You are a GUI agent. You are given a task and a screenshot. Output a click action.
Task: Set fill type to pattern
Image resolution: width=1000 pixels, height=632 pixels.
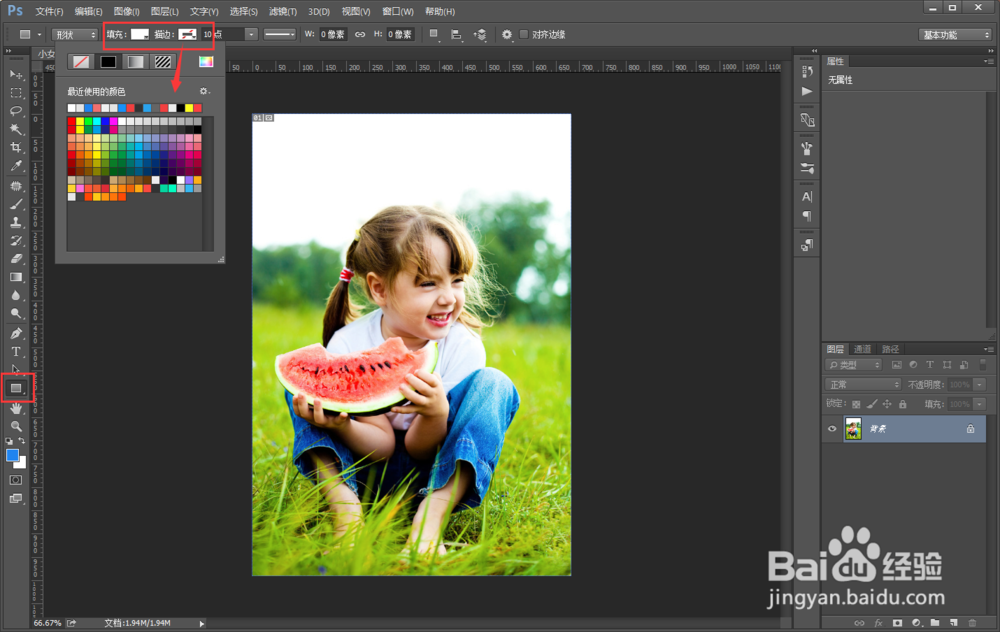point(163,61)
